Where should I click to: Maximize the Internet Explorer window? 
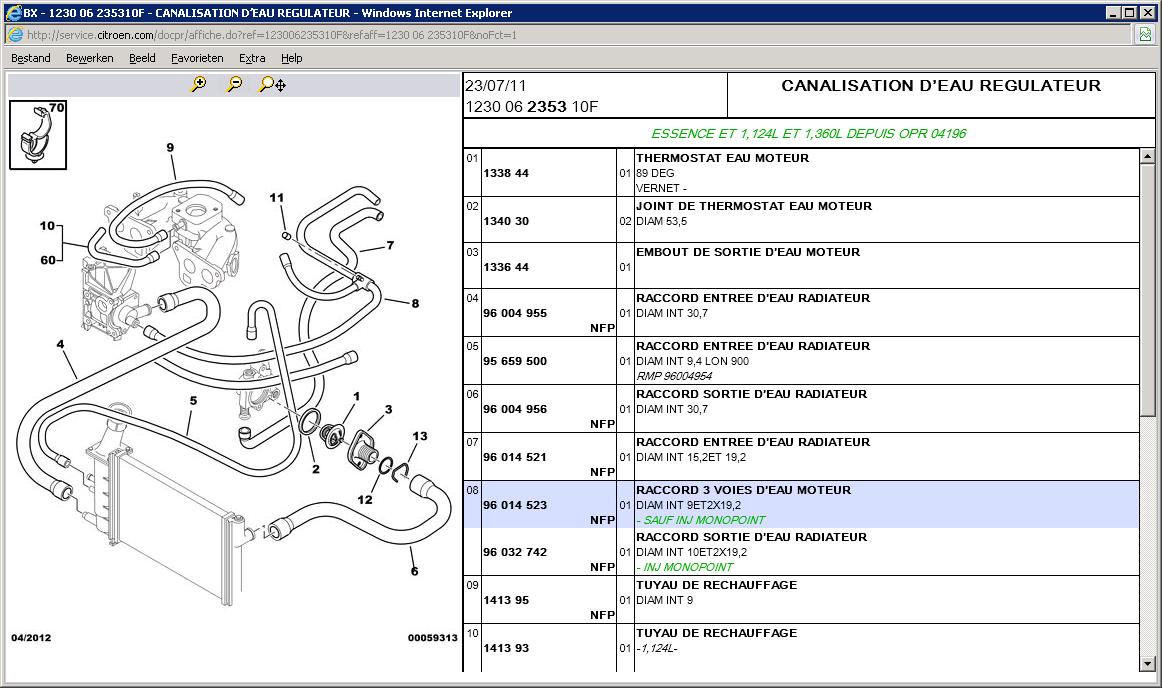click(x=1130, y=13)
